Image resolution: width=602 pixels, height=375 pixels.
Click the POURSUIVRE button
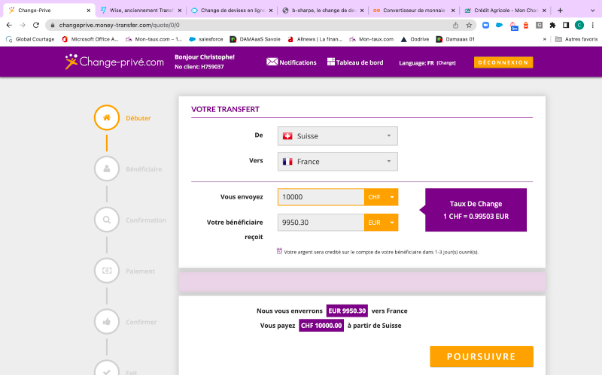tap(481, 357)
